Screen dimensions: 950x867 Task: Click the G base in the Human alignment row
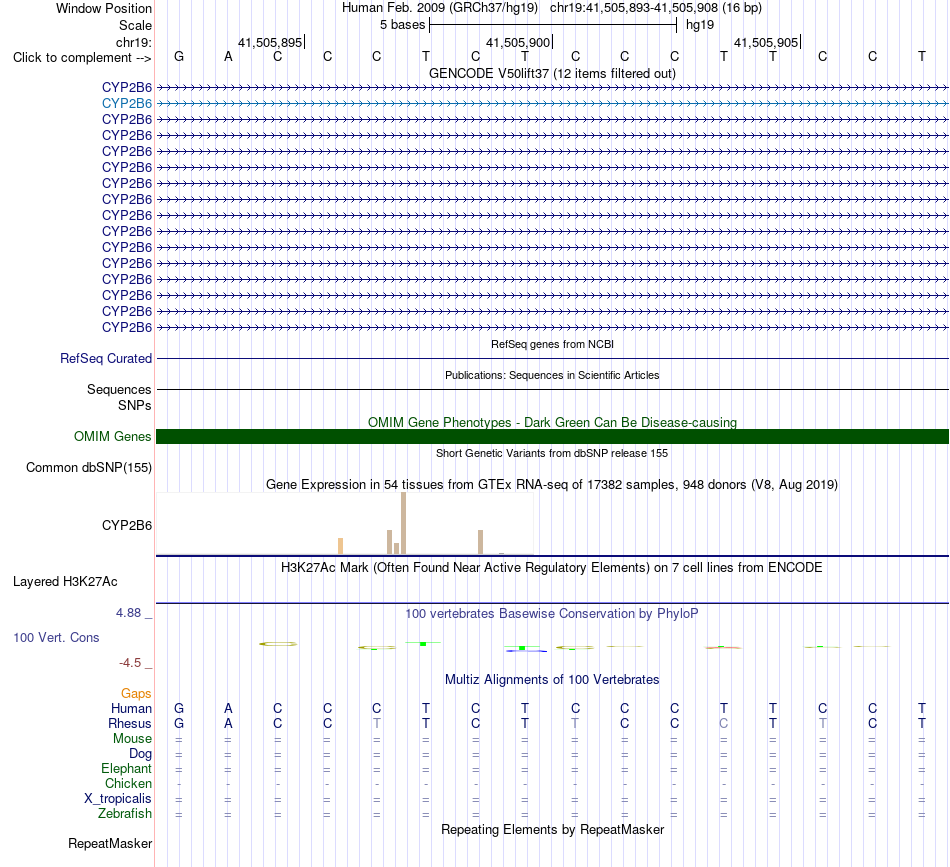179,708
